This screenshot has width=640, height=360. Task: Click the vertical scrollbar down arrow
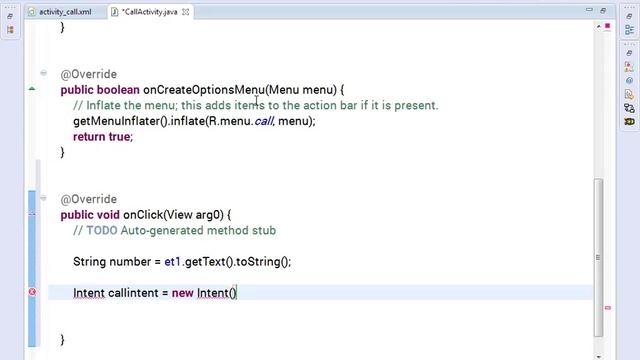[x=598, y=356]
